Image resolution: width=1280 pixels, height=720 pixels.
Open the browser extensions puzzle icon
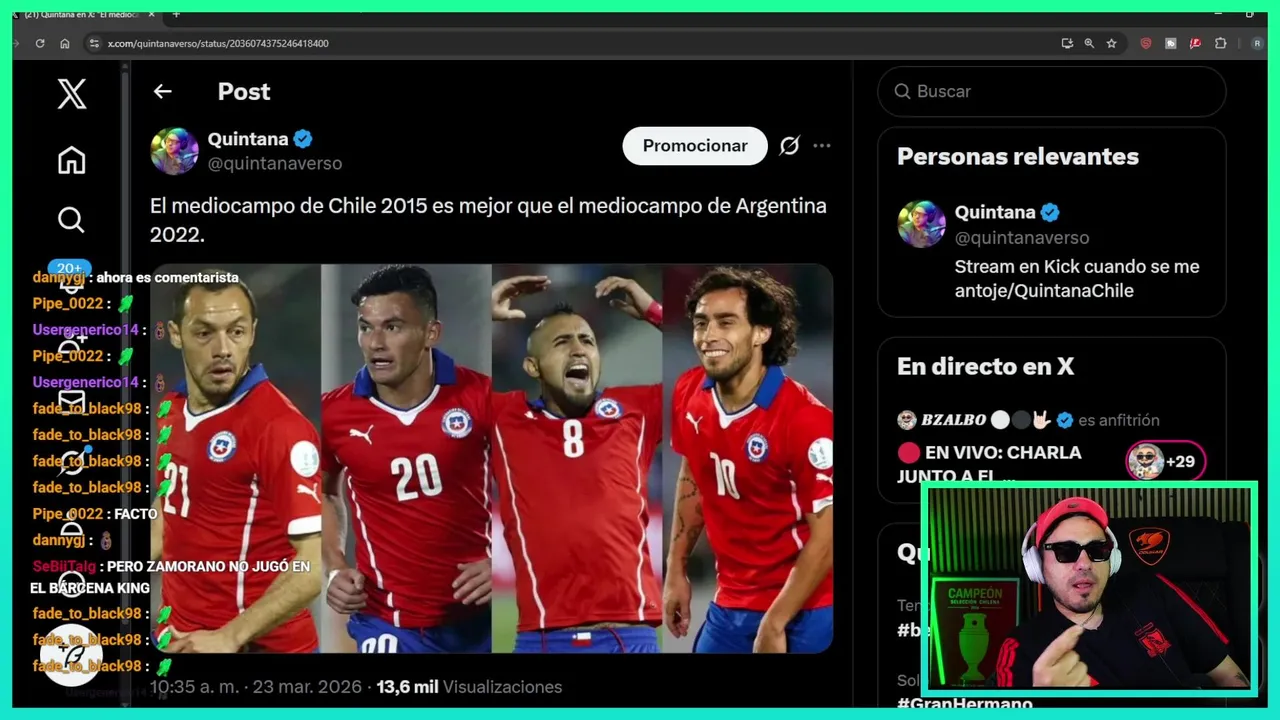1221,43
